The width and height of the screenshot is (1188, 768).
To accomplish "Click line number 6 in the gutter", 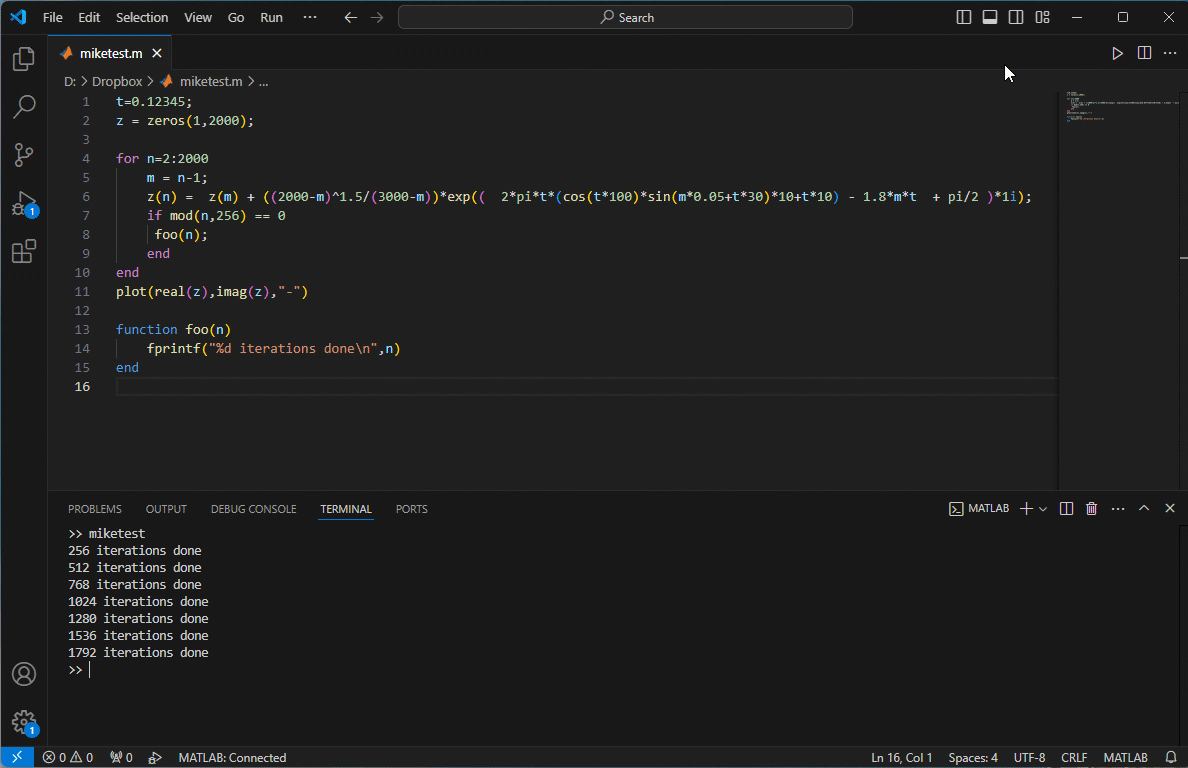I will click(x=86, y=196).
